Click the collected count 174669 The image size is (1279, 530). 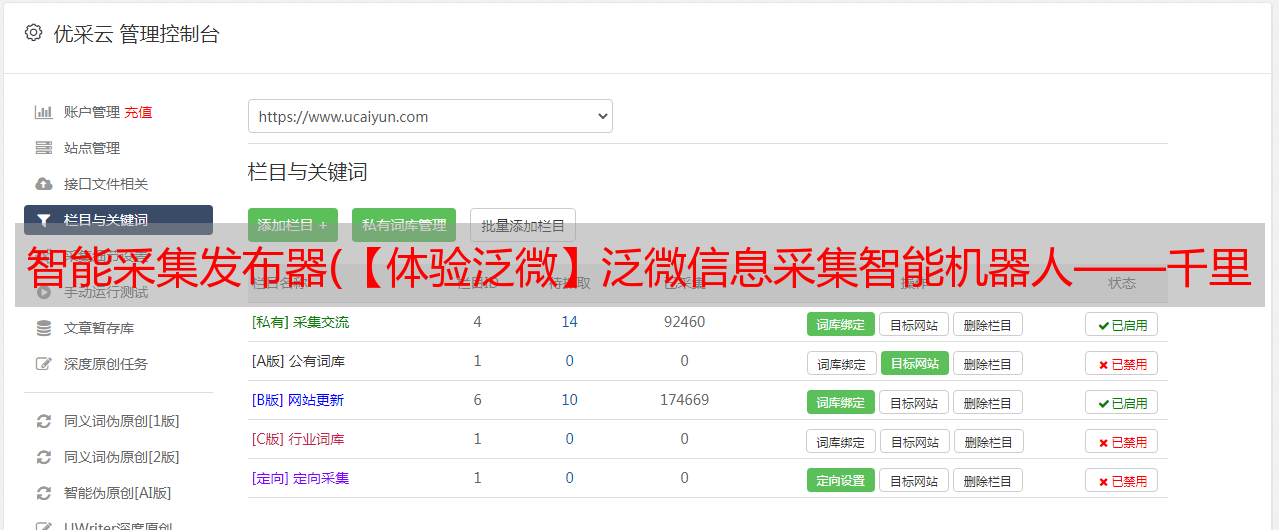684,400
